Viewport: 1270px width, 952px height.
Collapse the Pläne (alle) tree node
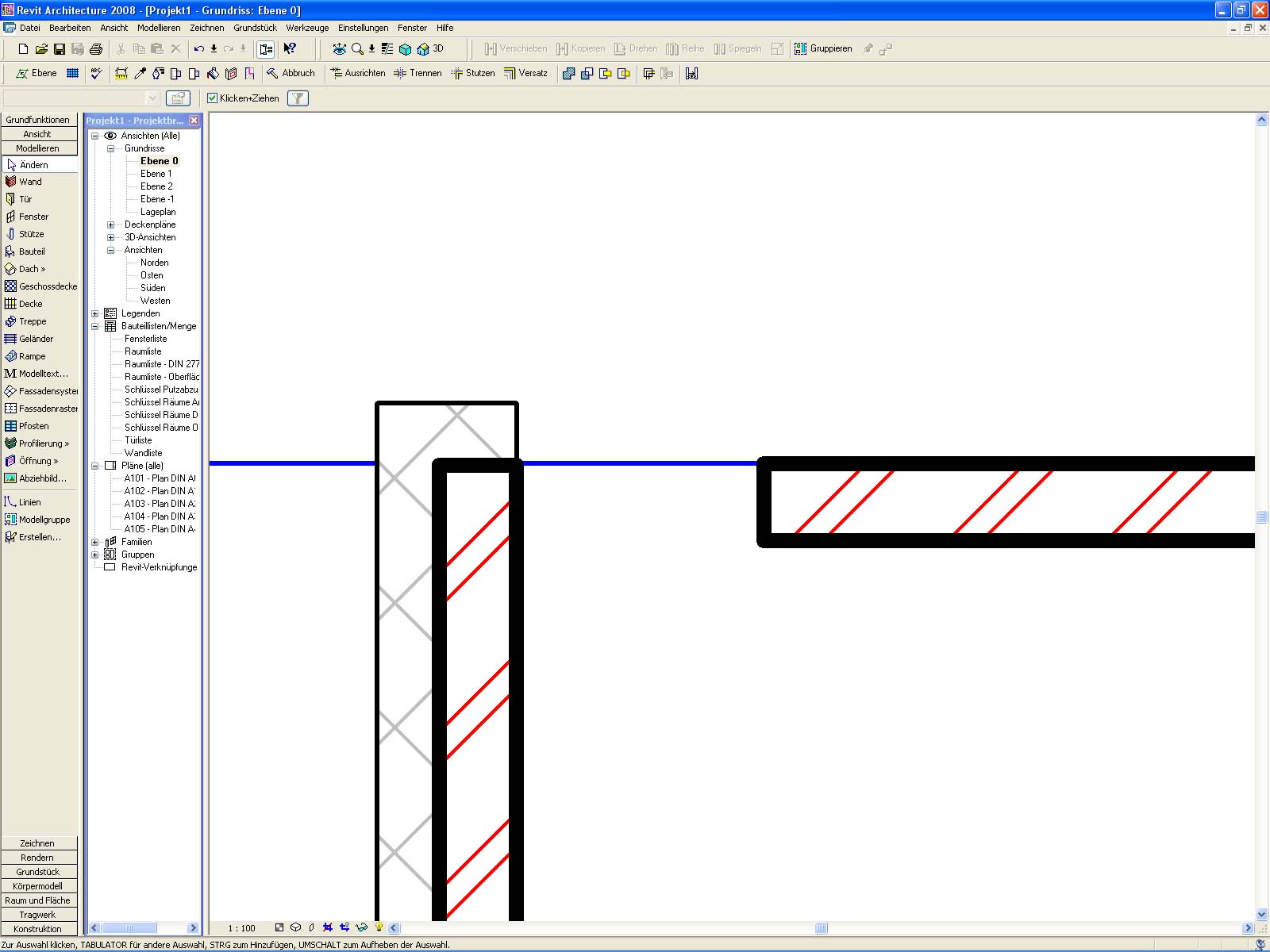tap(95, 466)
